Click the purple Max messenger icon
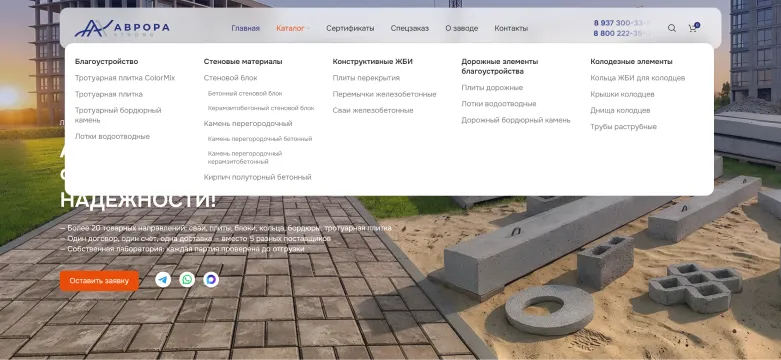Screen dimensions: 781x360 pyautogui.click(x=211, y=279)
